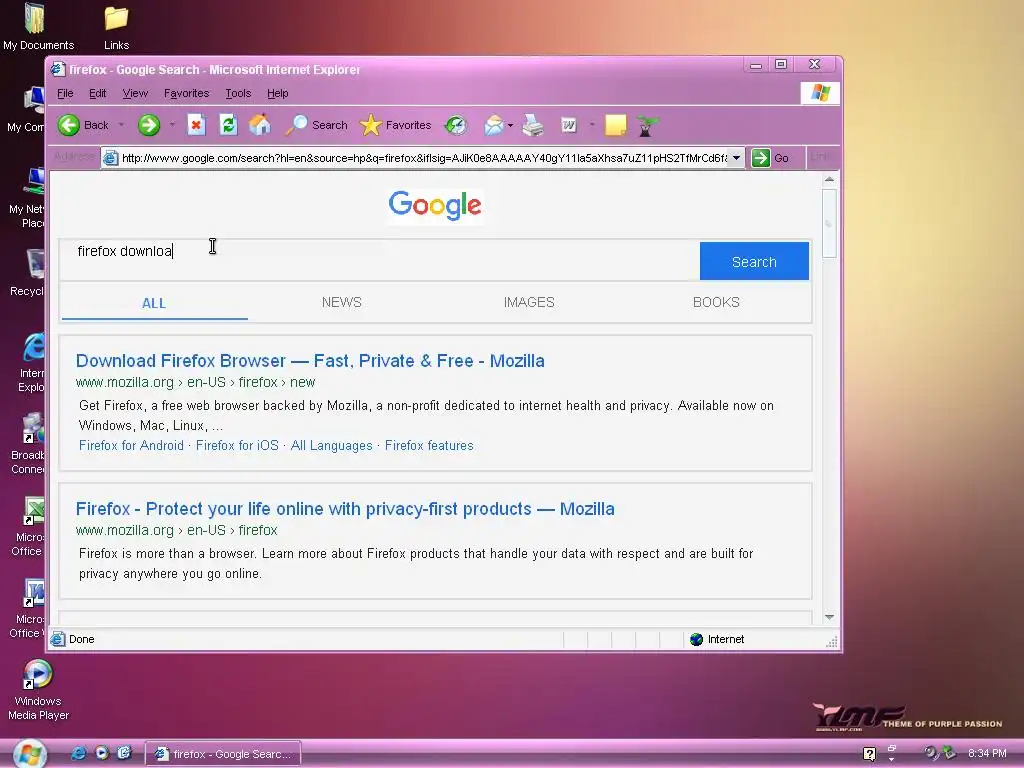The height and width of the screenshot is (768, 1024).
Task: Follow the Firefox for iOS link
Action: click(x=237, y=445)
